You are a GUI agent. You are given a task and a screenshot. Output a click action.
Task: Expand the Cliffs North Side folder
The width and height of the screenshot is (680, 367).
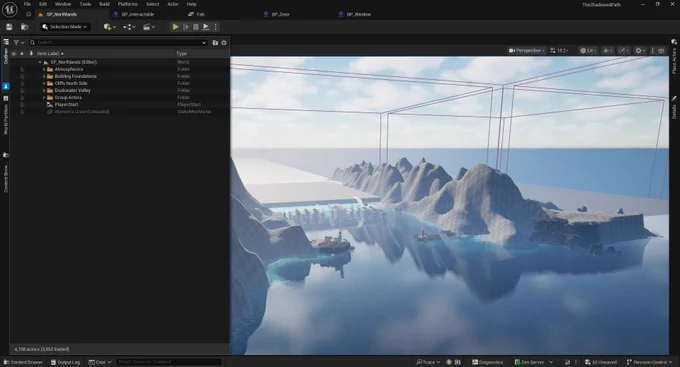click(44, 83)
